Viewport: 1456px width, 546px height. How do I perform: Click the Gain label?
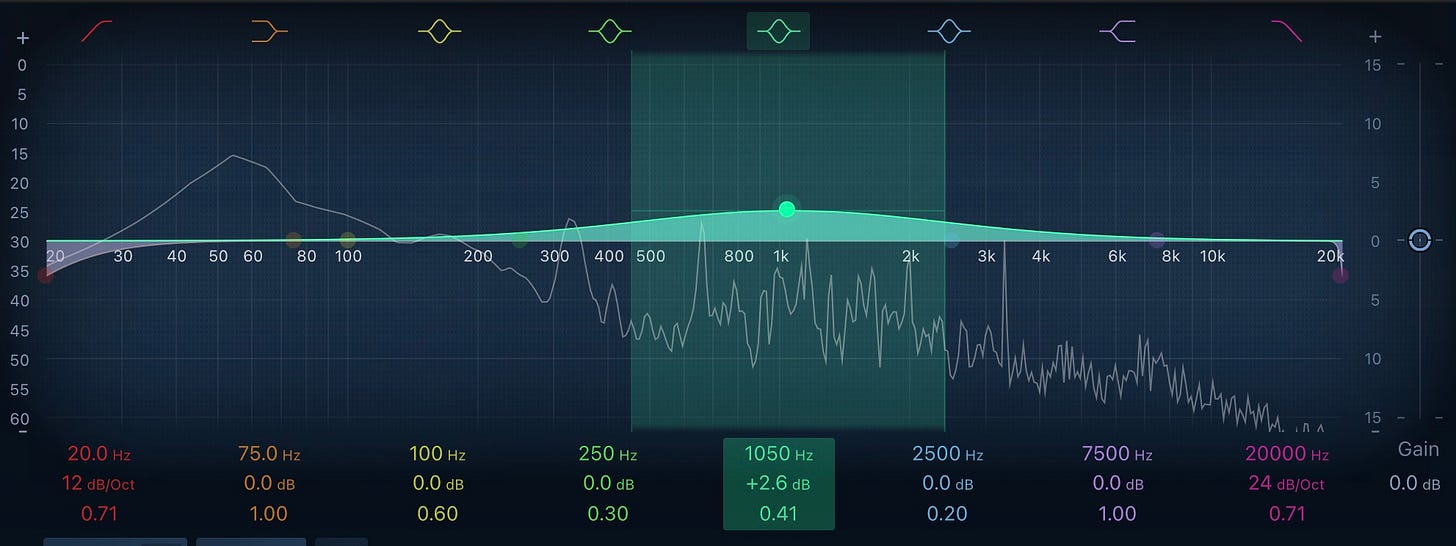(1418, 450)
